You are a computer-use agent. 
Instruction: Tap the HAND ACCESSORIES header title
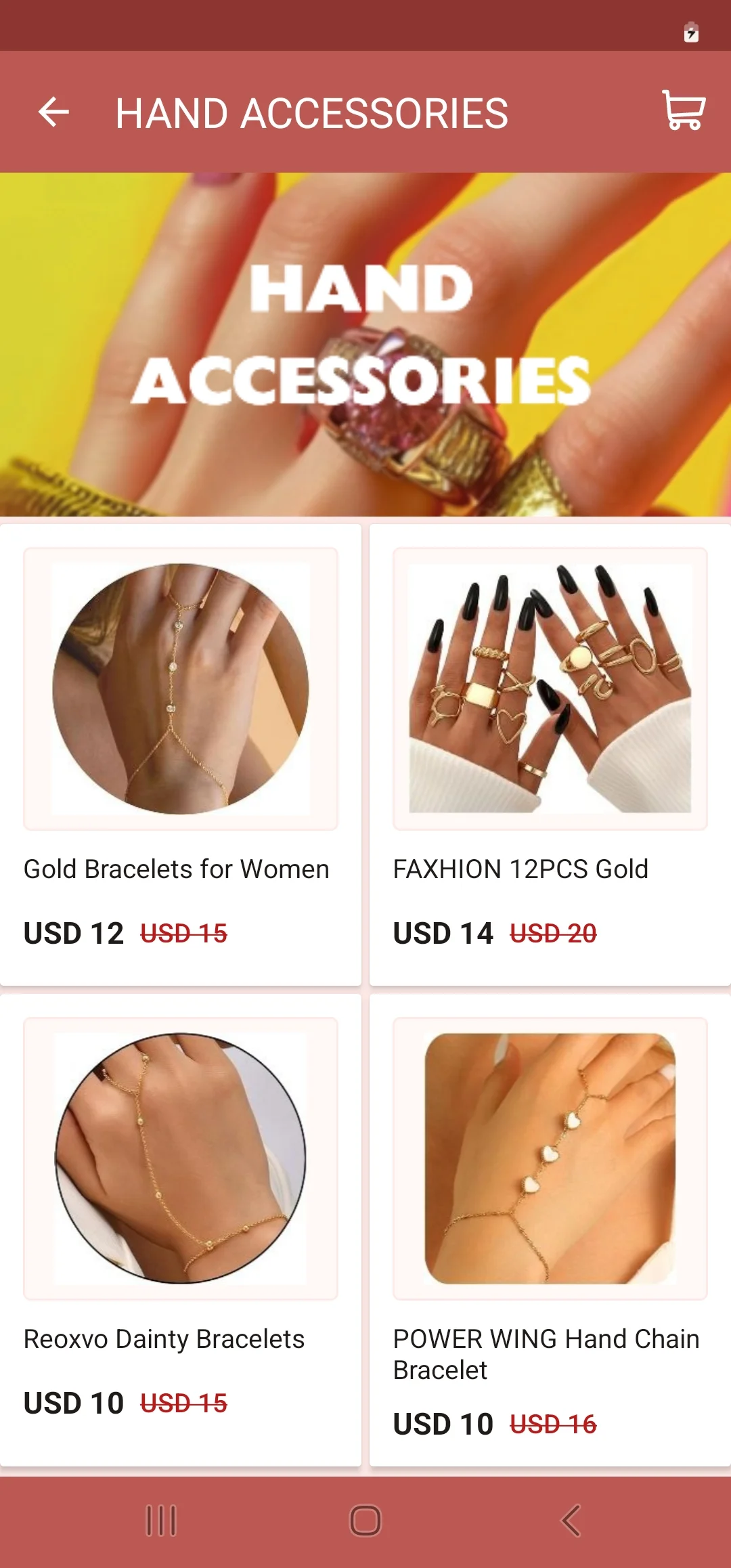tap(311, 113)
